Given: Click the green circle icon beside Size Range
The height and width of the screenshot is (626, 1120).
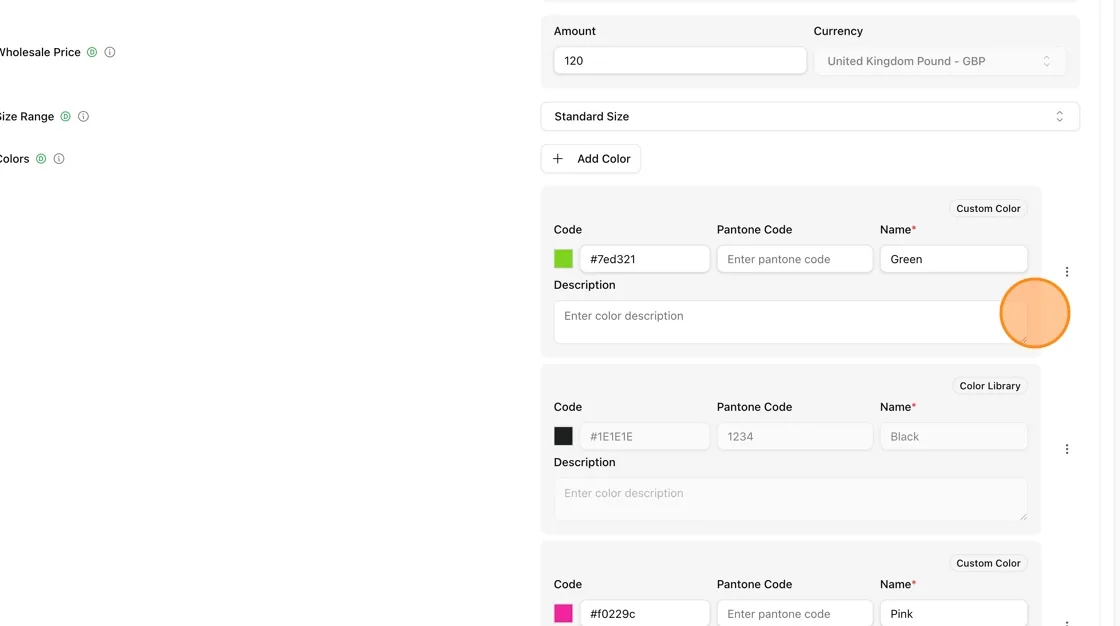Looking at the screenshot, I should (x=65, y=116).
